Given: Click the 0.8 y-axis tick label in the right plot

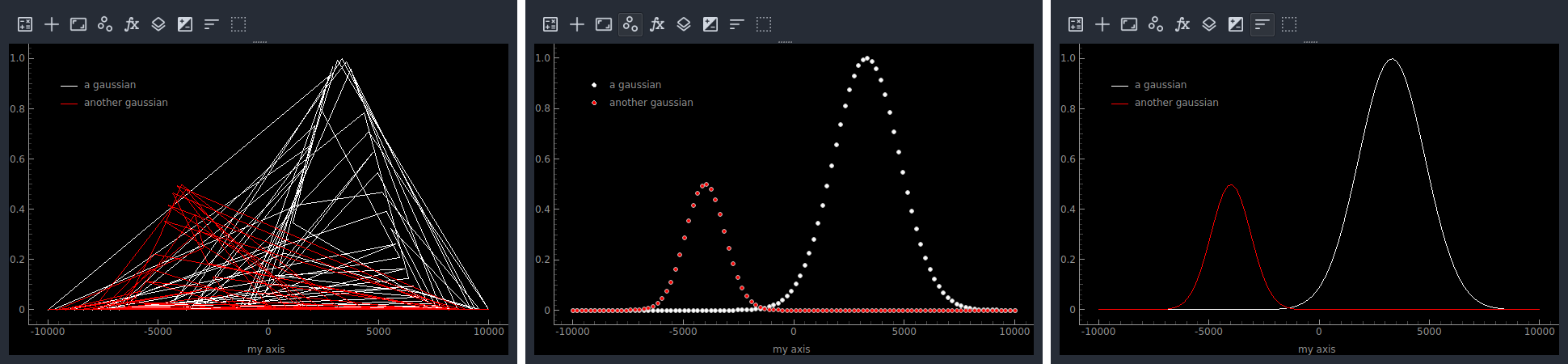Looking at the screenshot, I should [1068, 108].
